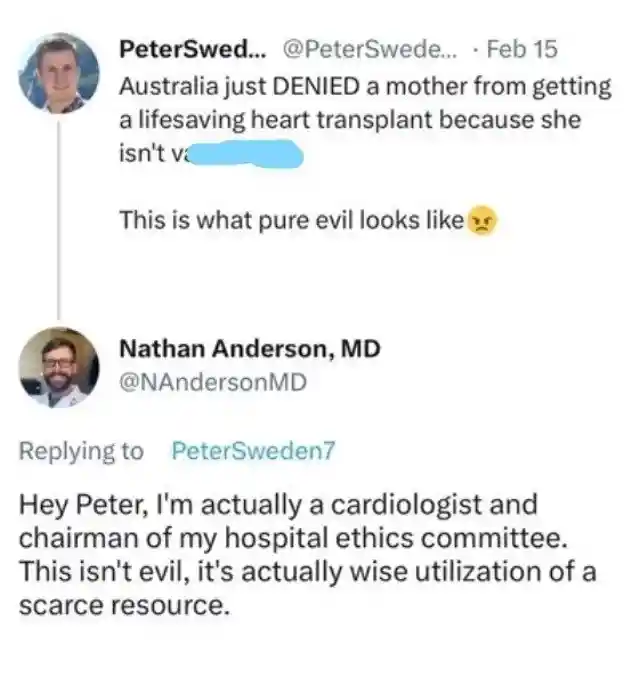
Task: Click the reply line "Hey Peter, I'm actually a cardiologist"
Action: click(278, 505)
